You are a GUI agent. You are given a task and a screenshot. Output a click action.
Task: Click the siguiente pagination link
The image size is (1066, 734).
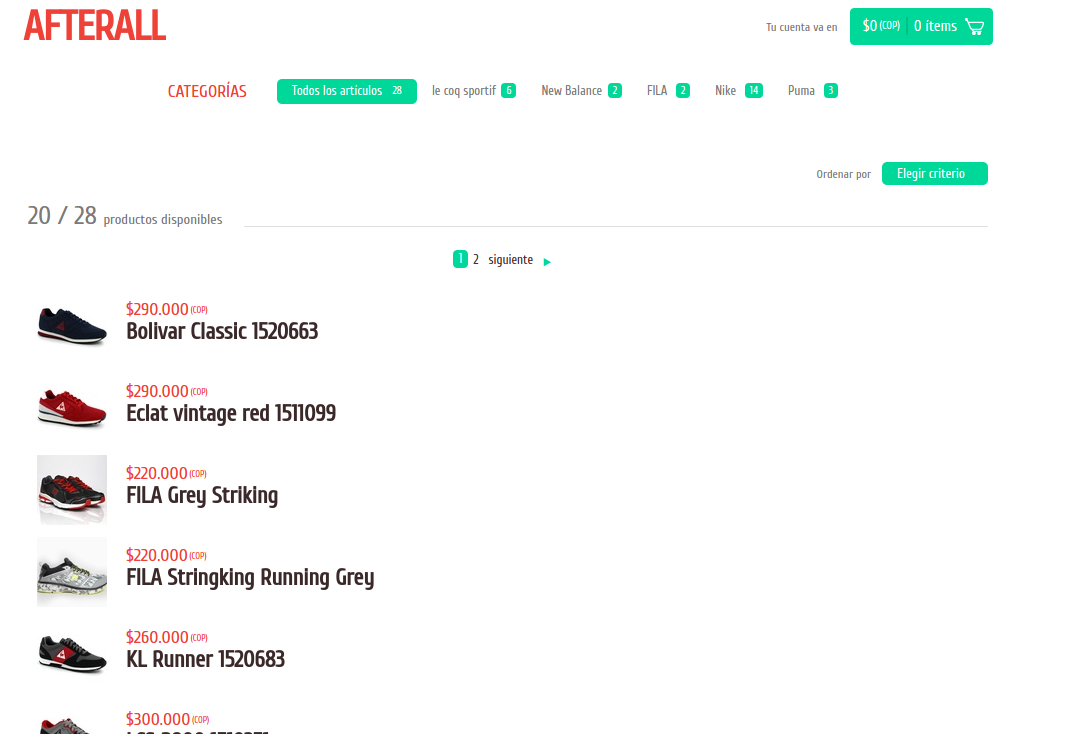pos(510,260)
